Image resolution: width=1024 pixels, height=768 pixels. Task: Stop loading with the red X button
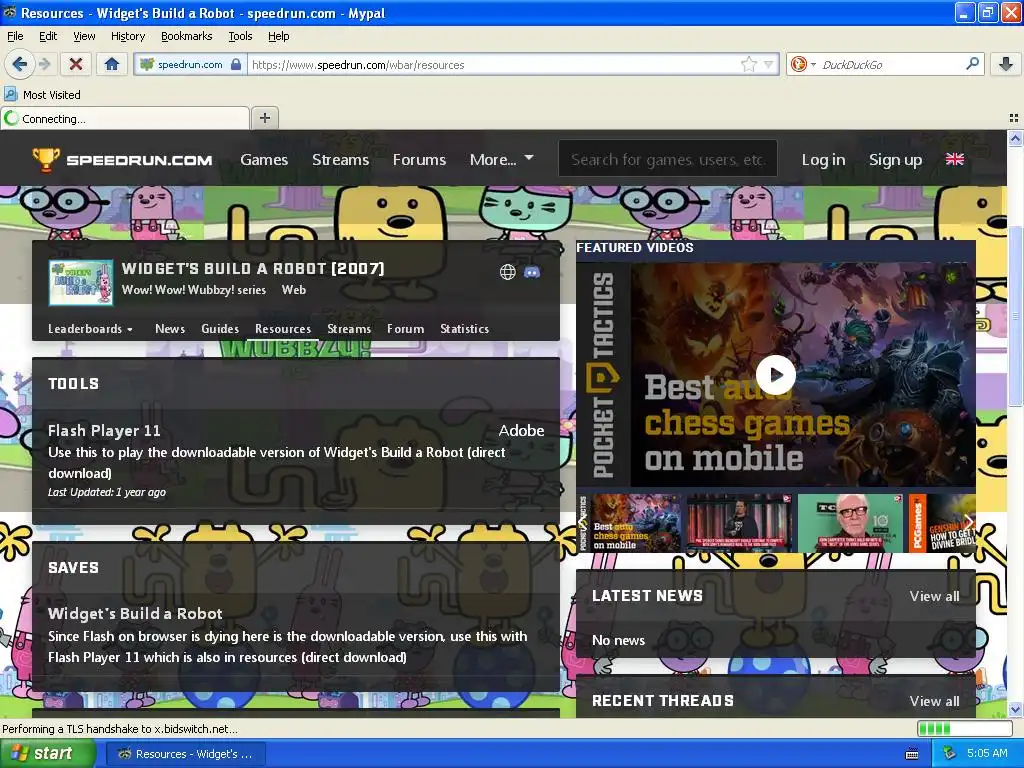point(76,64)
